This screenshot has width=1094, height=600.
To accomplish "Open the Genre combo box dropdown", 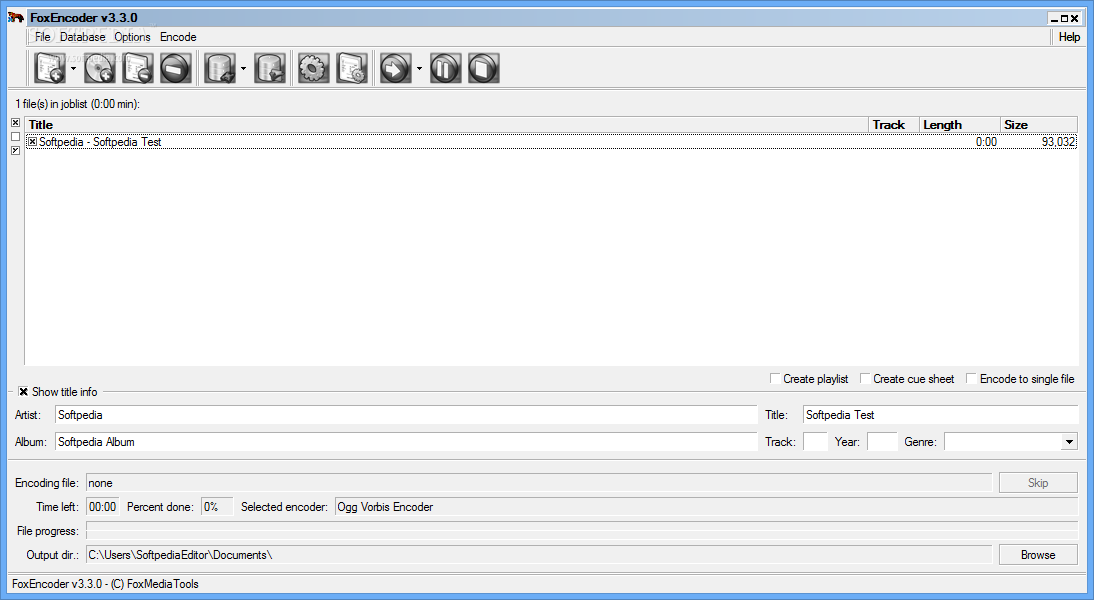I will (x=1069, y=442).
